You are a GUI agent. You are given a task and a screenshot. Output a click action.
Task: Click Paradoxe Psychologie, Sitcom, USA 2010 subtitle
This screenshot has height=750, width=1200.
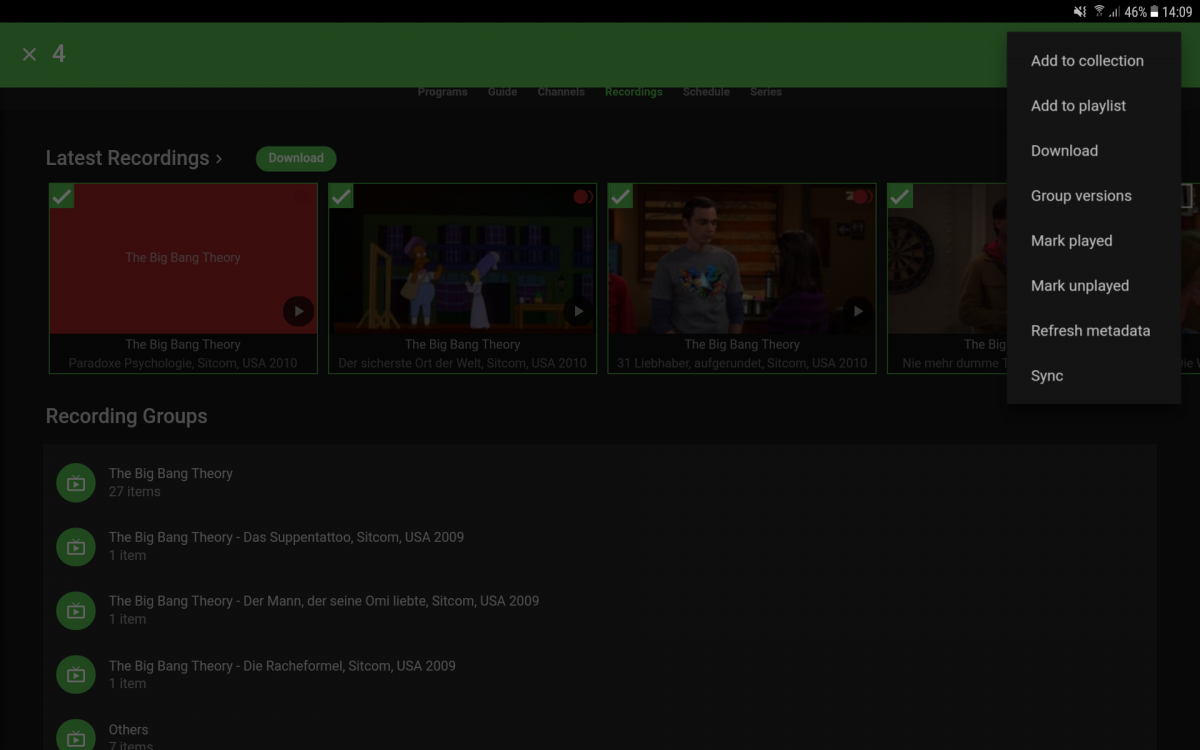pyautogui.click(x=183, y=363)
